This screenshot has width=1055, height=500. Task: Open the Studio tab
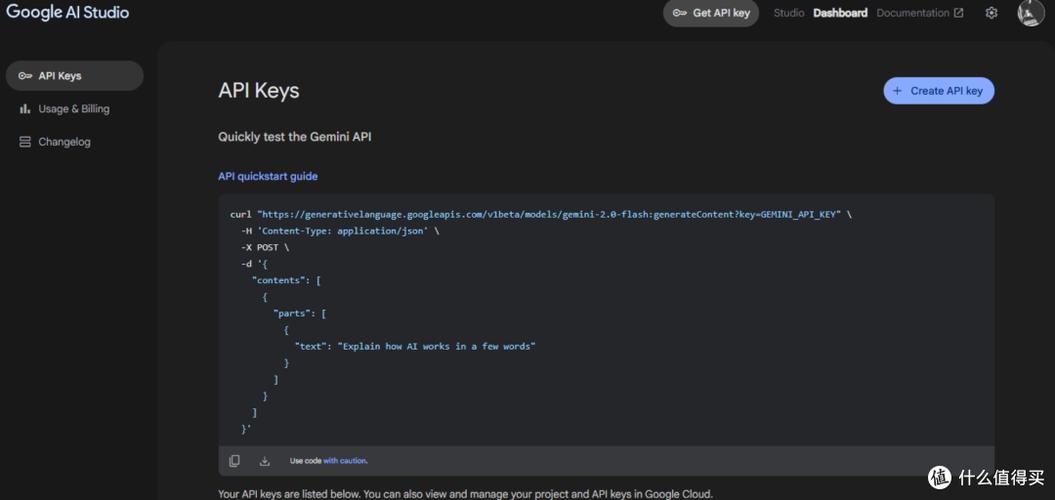click(x=789, y=13)
